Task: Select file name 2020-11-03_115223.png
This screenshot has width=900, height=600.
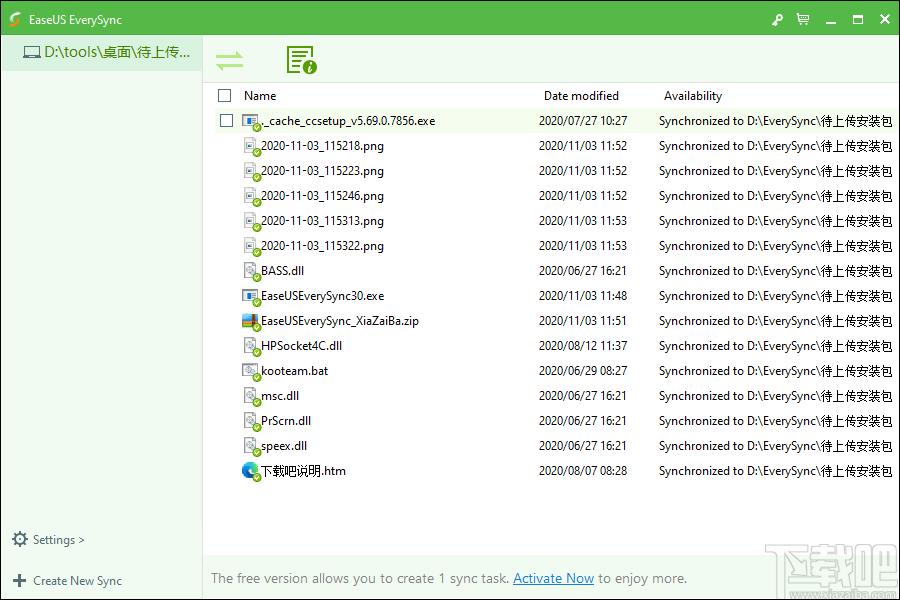Action: [323, 171]
